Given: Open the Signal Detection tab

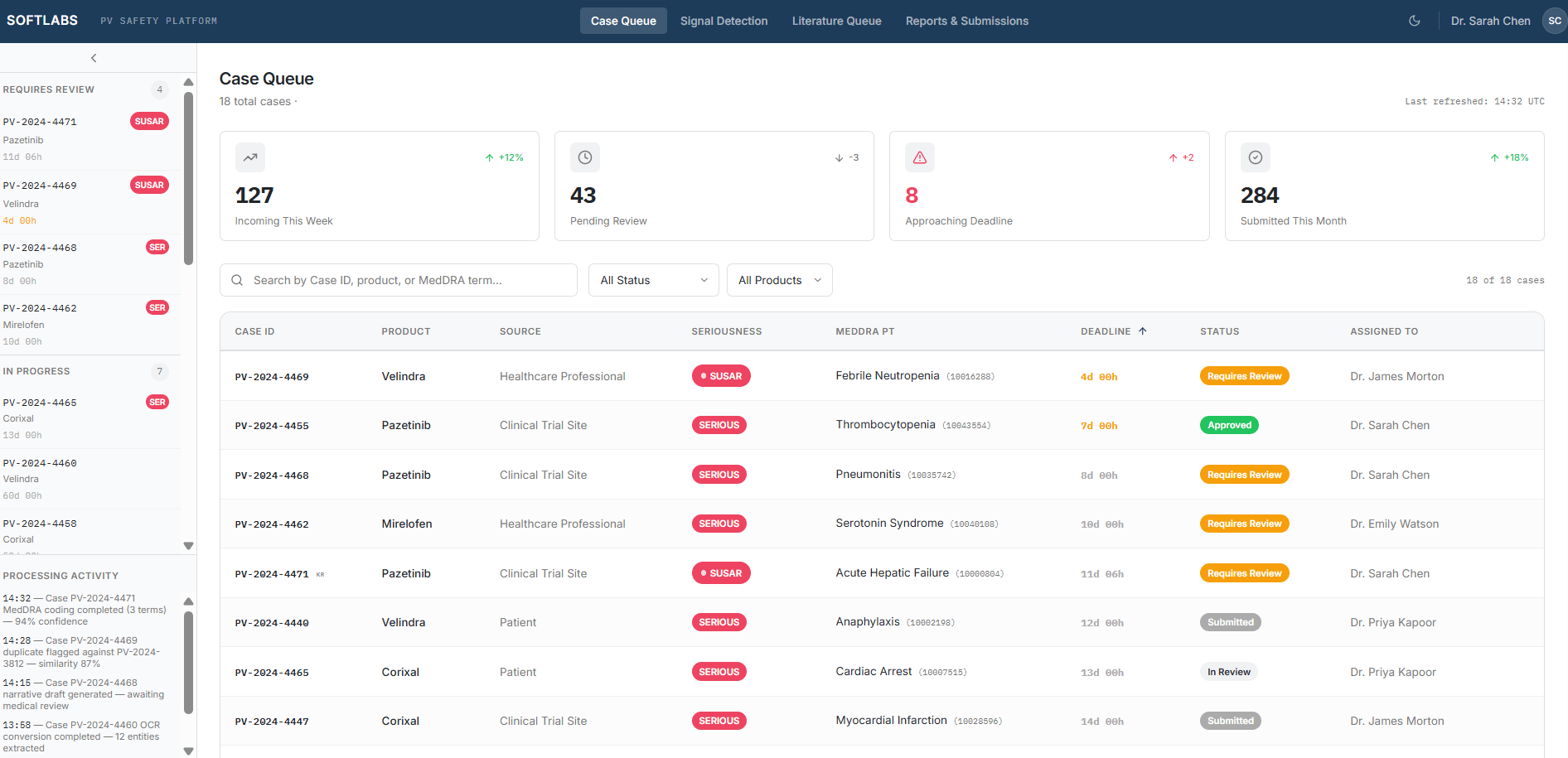Looking at the screenshot, I should pos(724,21).
